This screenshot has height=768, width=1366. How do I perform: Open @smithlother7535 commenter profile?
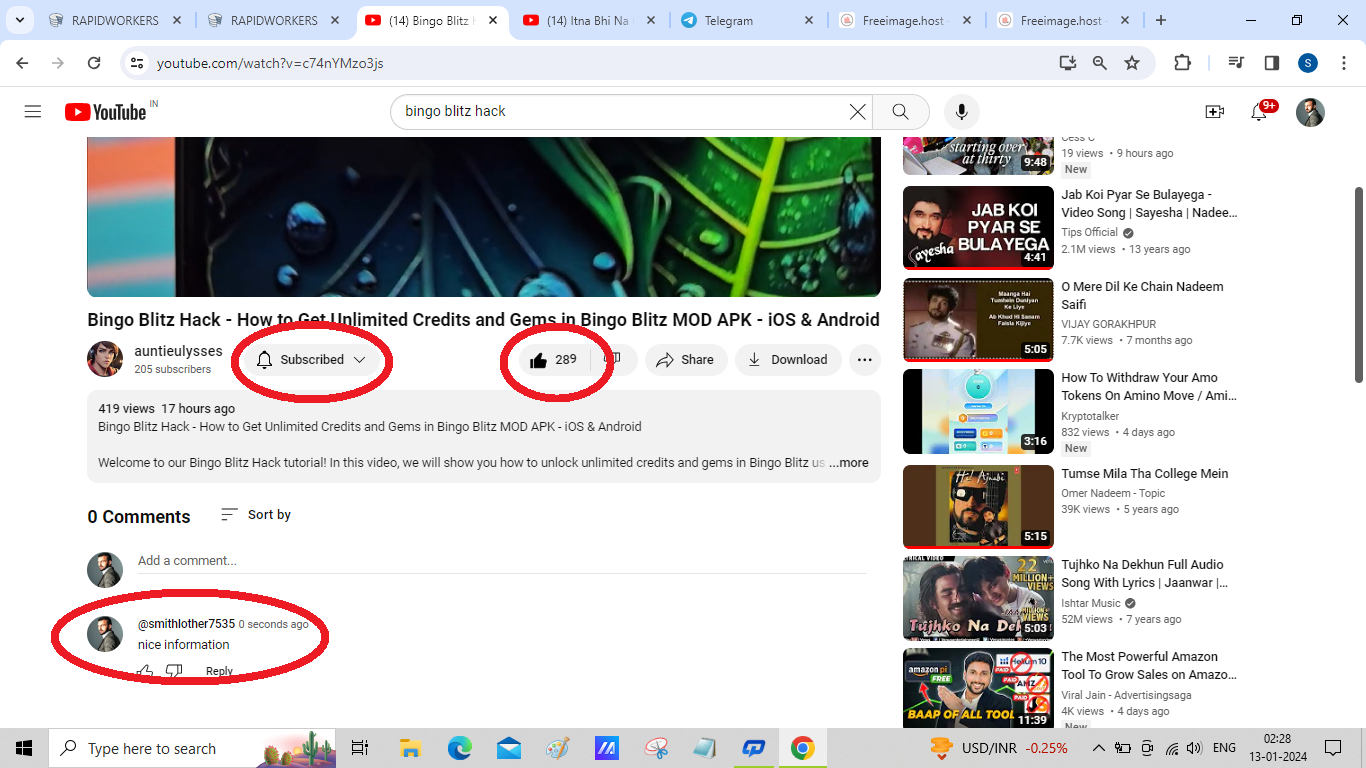tap(186, 624)
